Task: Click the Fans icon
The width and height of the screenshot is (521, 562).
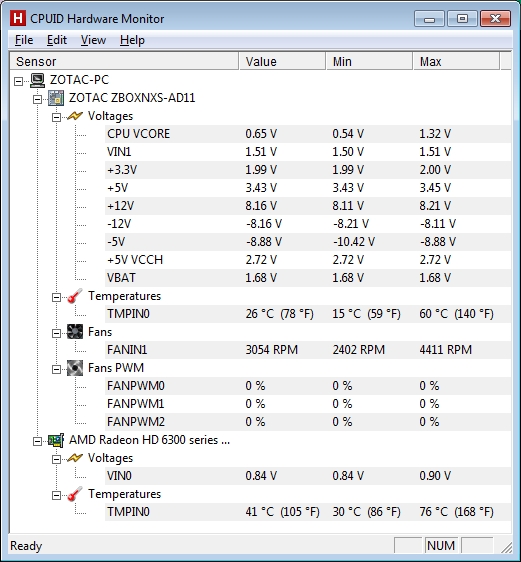Action: (75, 332)
